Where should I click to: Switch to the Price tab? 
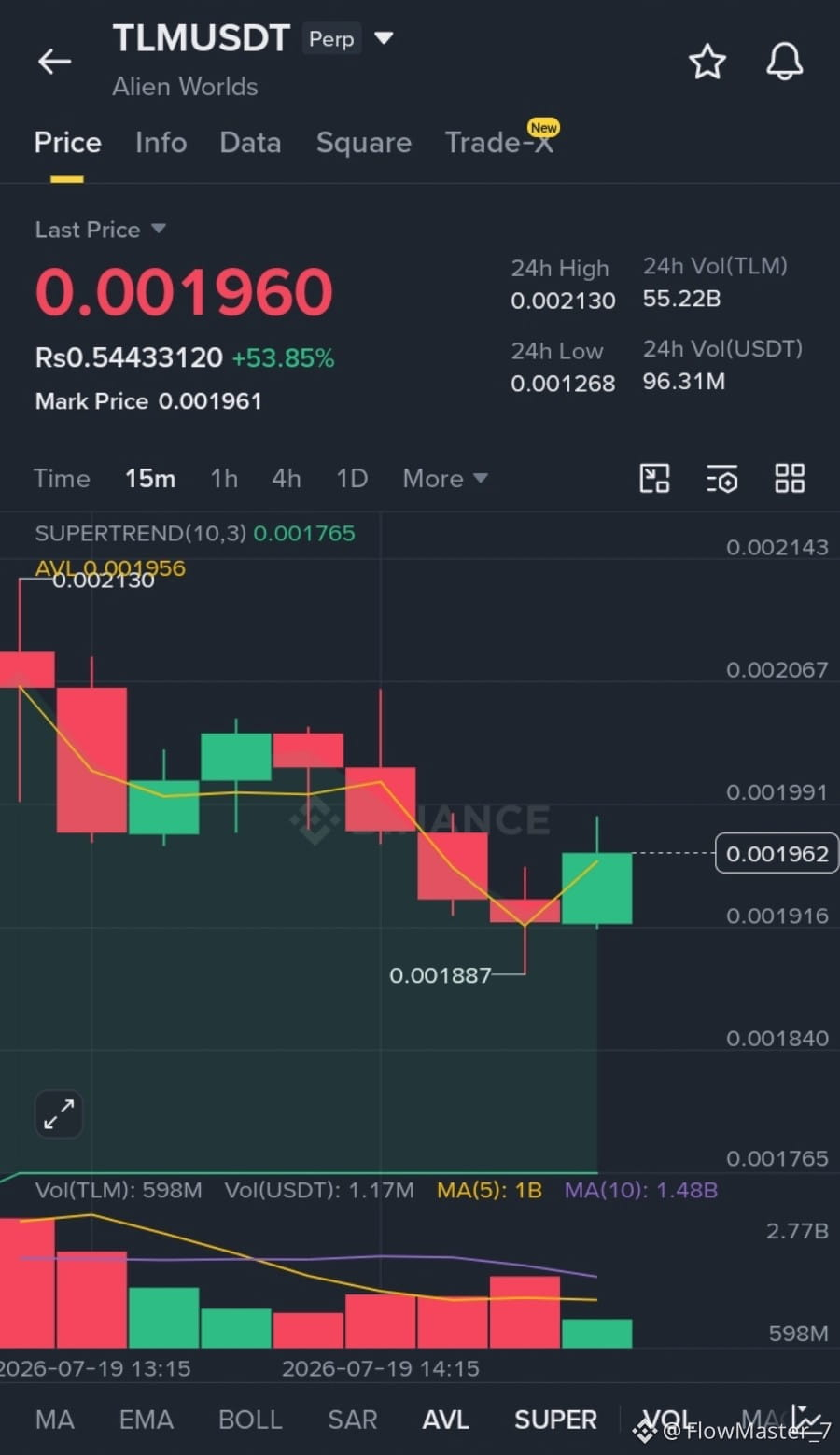click(67, 142)
